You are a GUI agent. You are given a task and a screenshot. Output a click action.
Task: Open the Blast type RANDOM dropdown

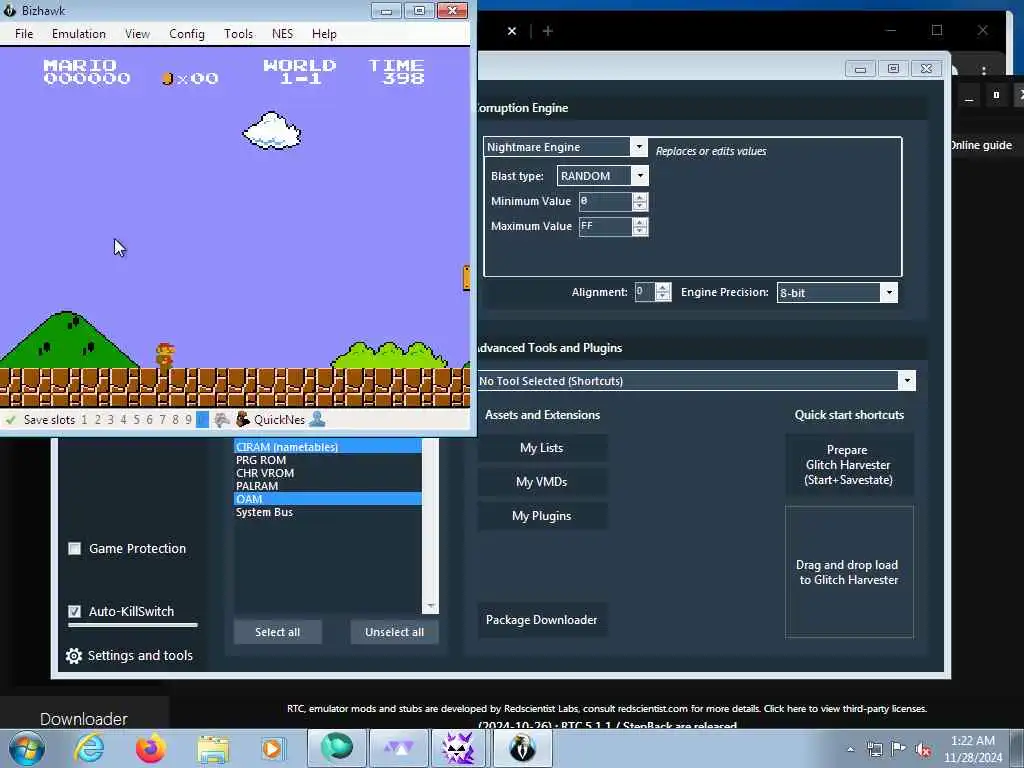point(640,176)
